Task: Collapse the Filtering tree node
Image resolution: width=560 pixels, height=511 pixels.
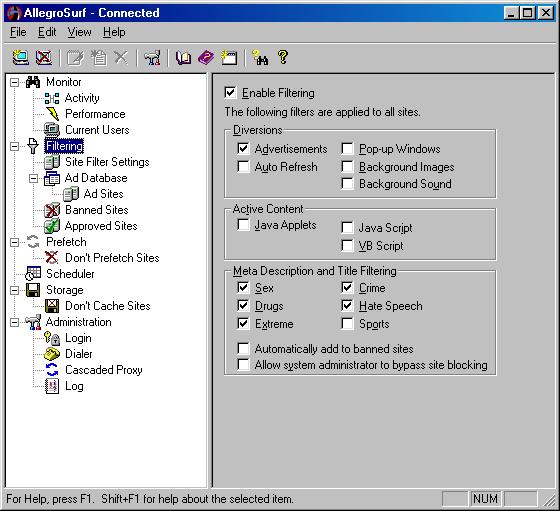Action: tap(14, 146)
